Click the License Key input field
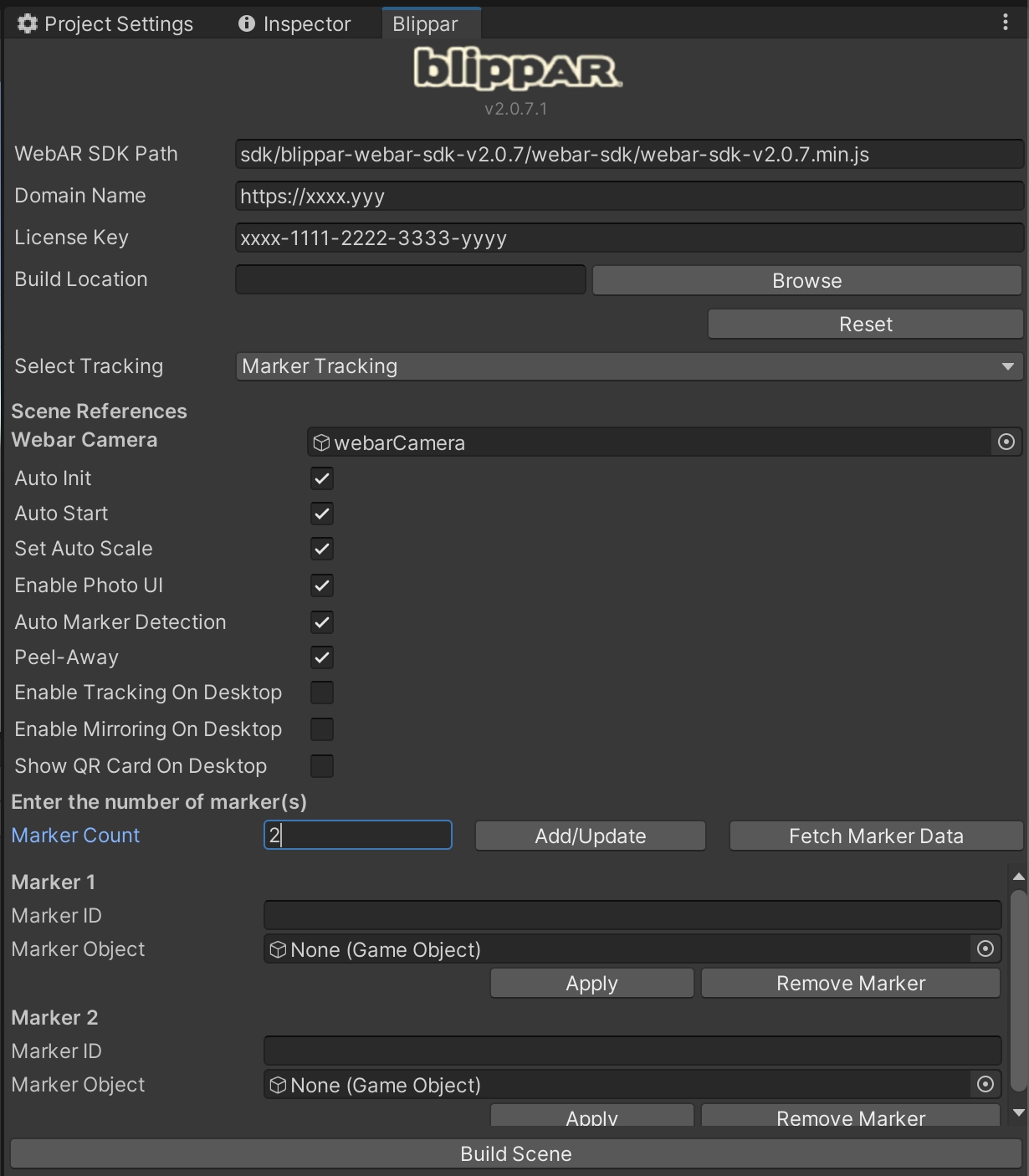 628,238
